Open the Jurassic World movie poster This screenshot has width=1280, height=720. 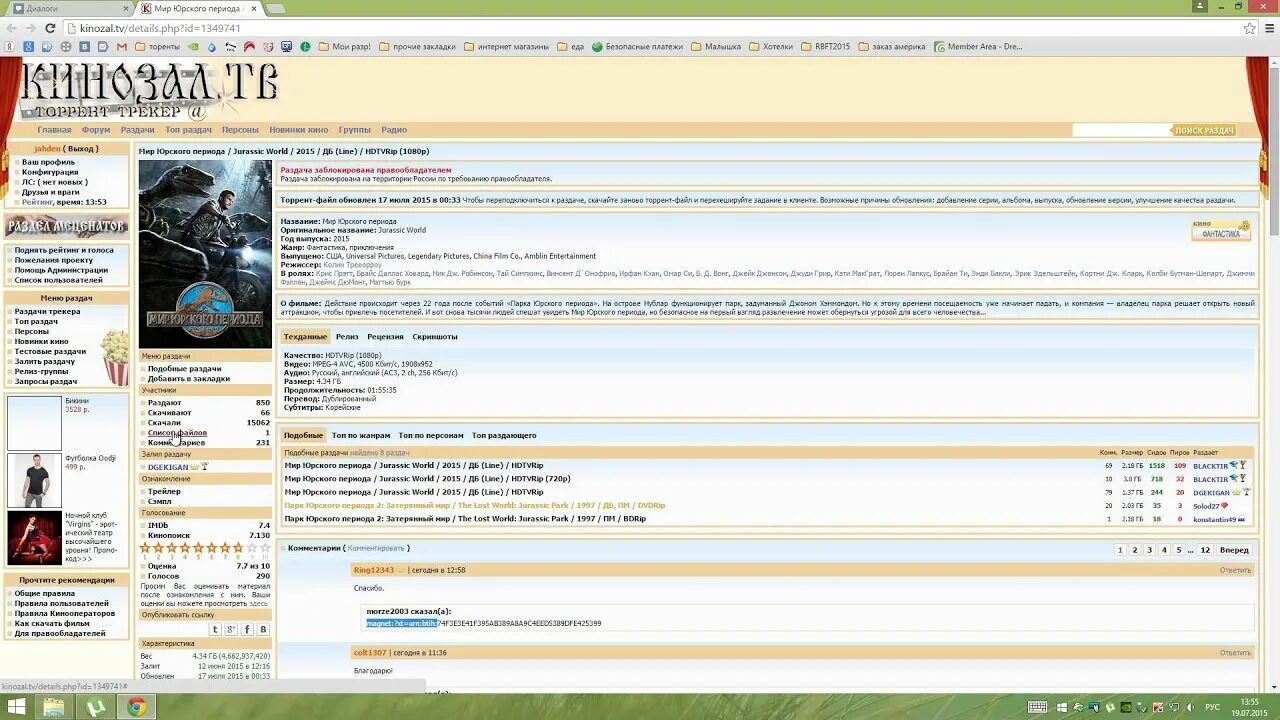[x=205, y=255]
